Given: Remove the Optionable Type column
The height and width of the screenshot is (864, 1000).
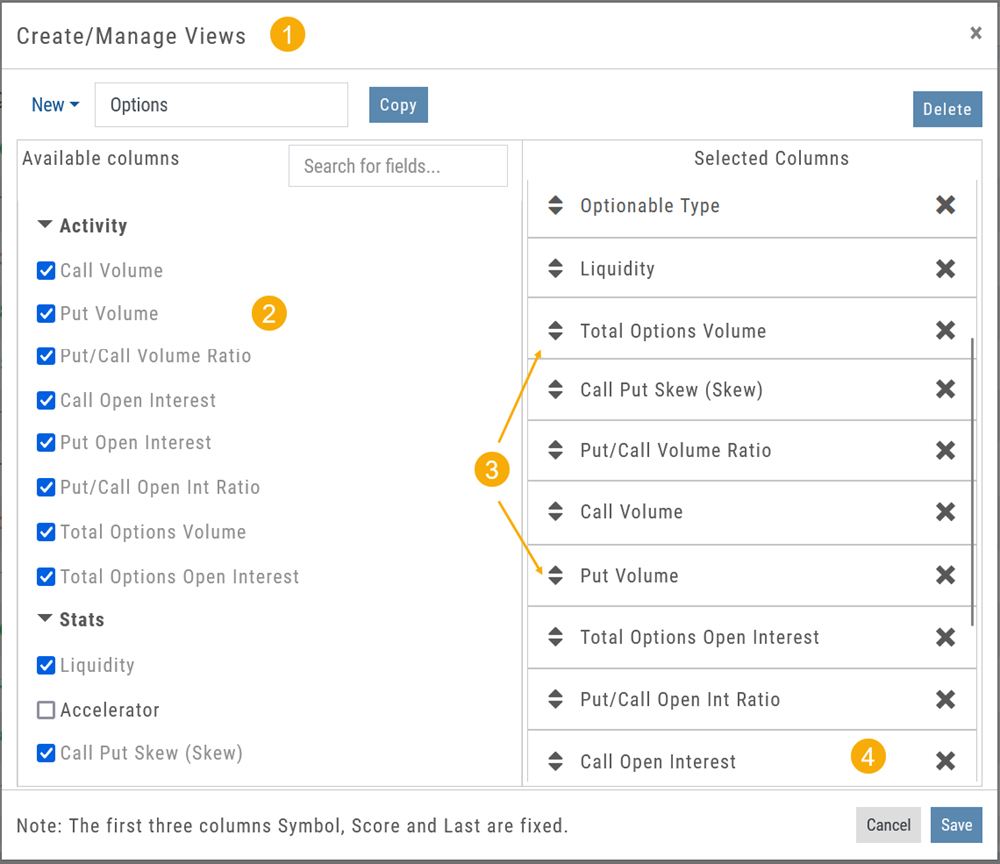Looking at the screenshot, I should pyautogui.click(x=945, y=206).
